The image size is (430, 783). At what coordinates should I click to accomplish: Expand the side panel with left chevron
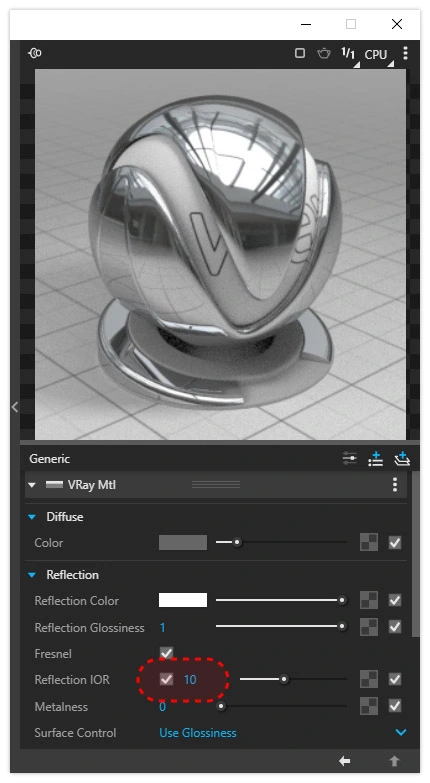click(15, 407)
